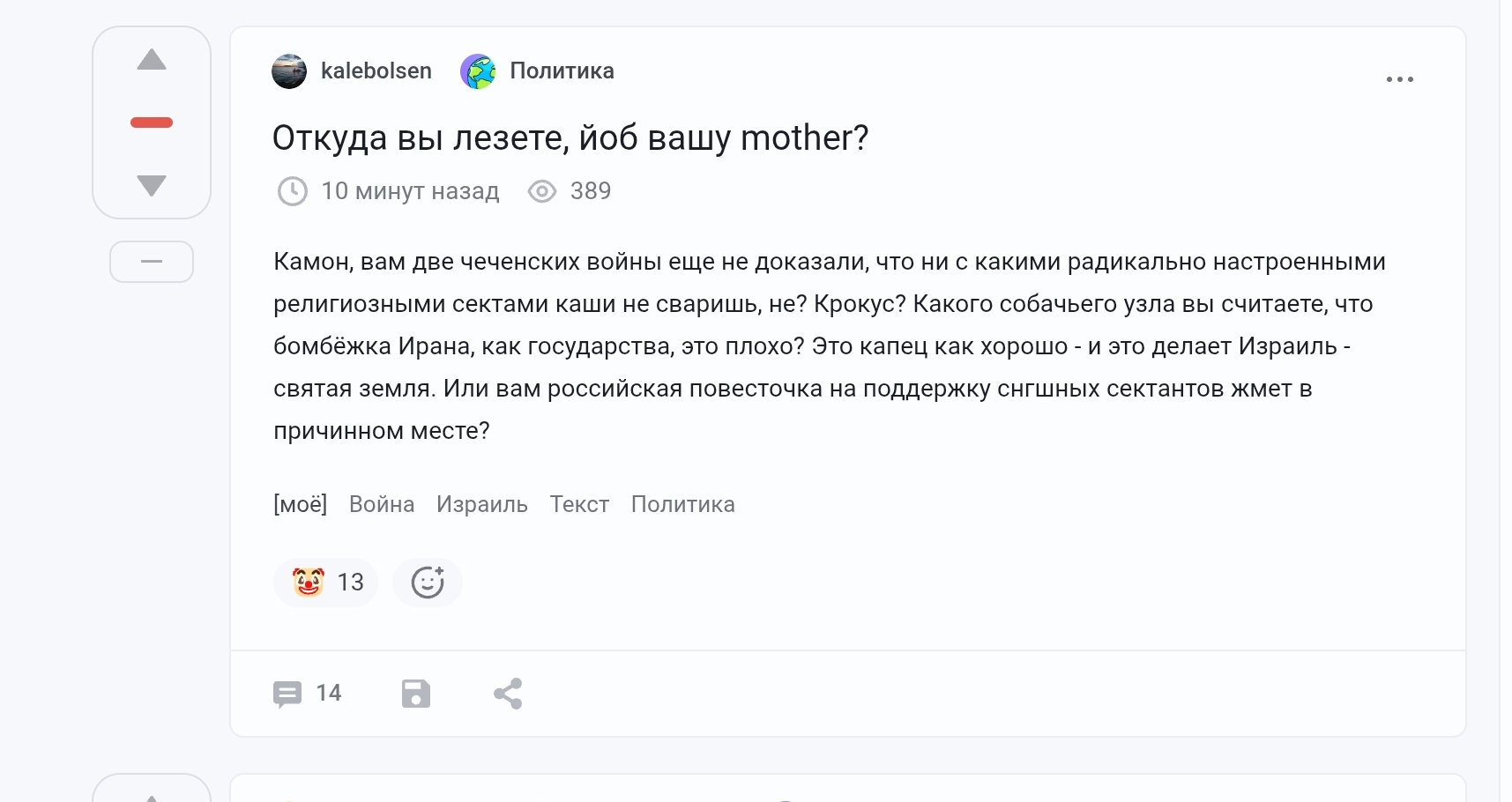Save the post with floppy icon
Image resolution: width=1512 pixels, height=802 pixels.
(x=416, y=694)
